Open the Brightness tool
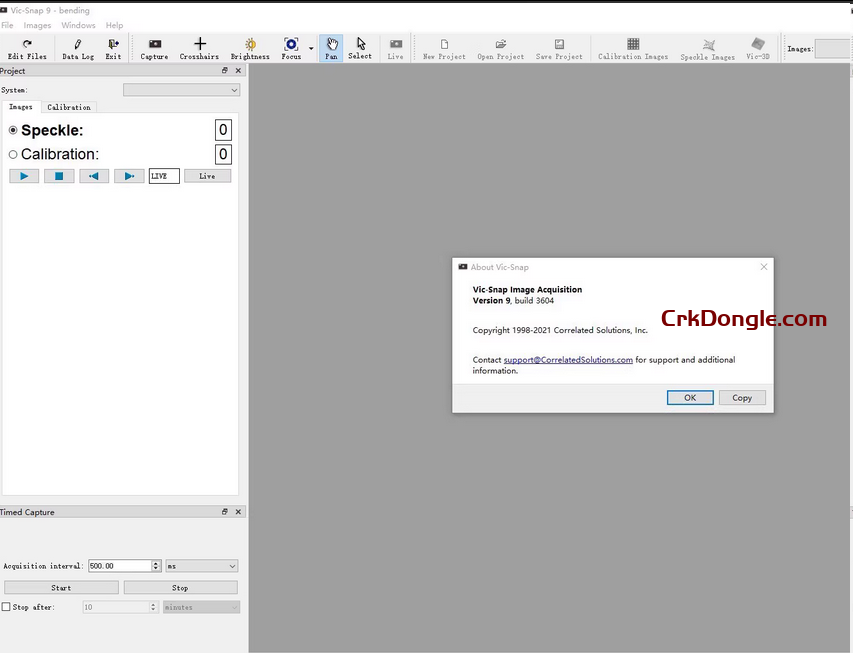This screenshot has height=653, width=853. pyautogui.click(x=250, y=48)
